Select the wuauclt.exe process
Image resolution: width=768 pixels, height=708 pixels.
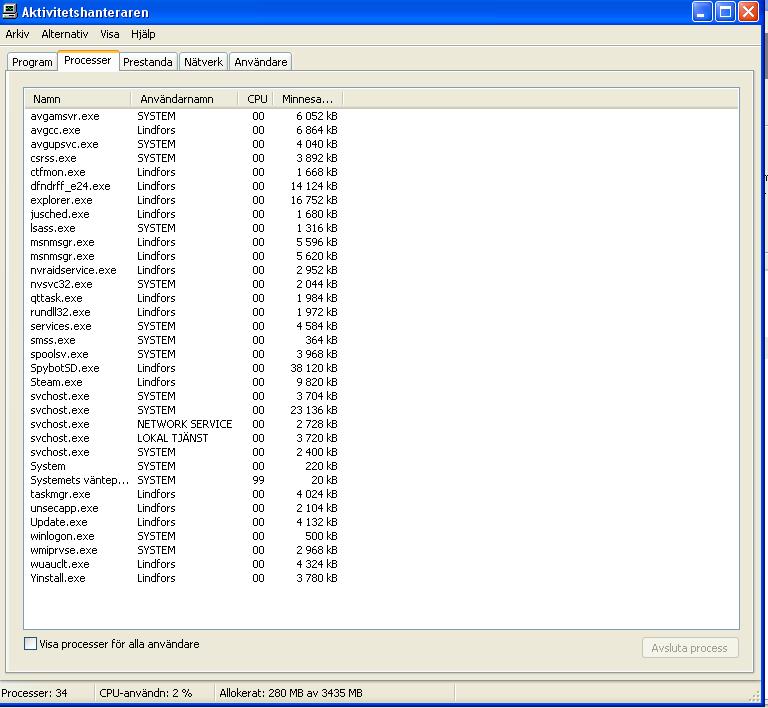tap(184, 564)
